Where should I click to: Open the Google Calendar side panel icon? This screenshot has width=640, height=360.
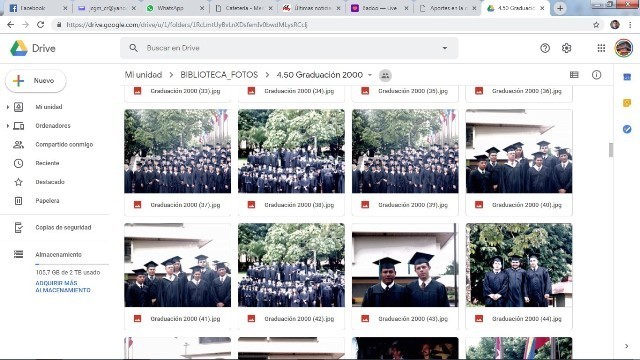(x=627, y=77)
